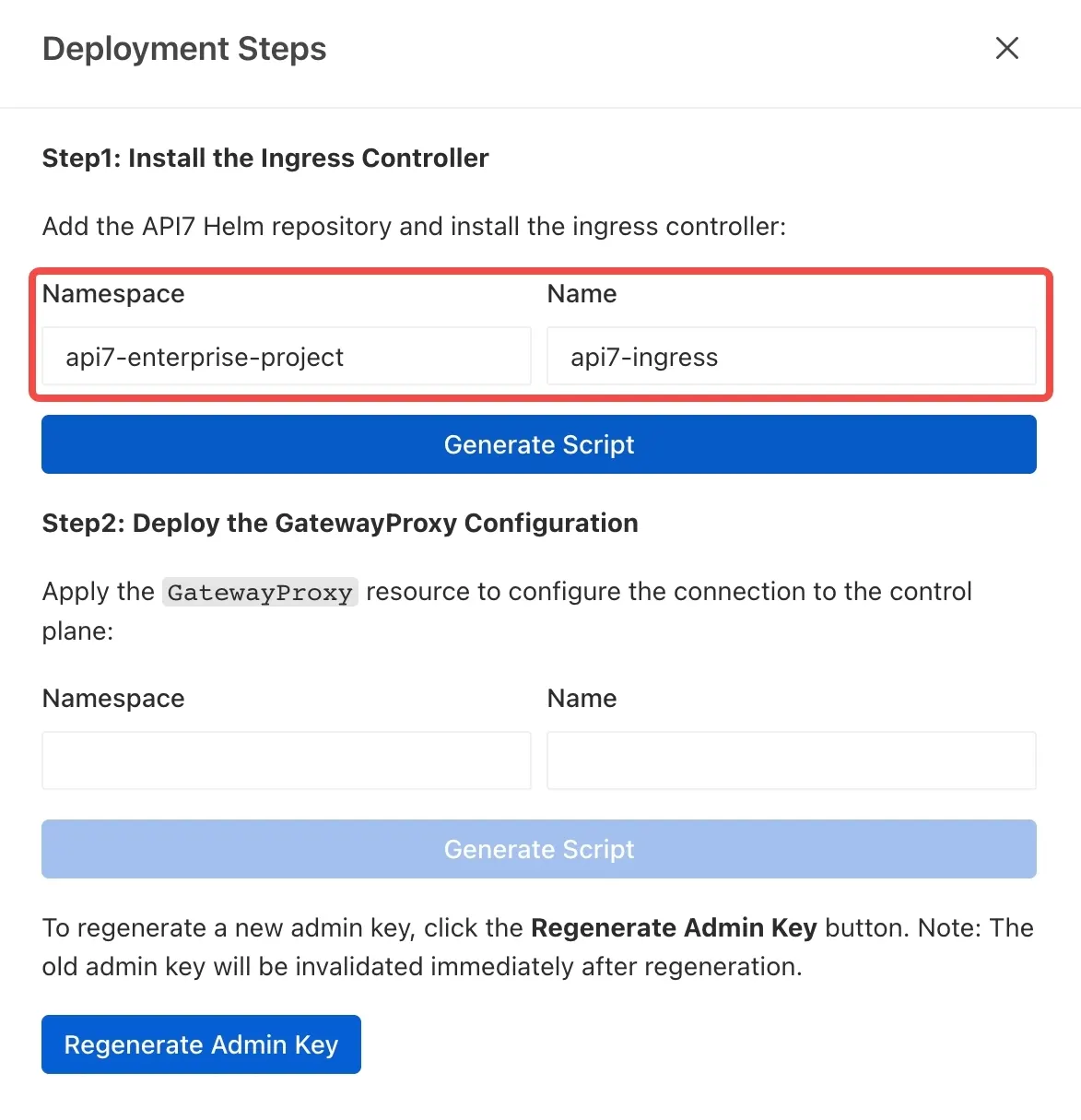The image size is (1081, 1120).
Task: Click the Step1: Install the Ingress Controller heading
Action: pyautogui.click(x=264, y=158)
